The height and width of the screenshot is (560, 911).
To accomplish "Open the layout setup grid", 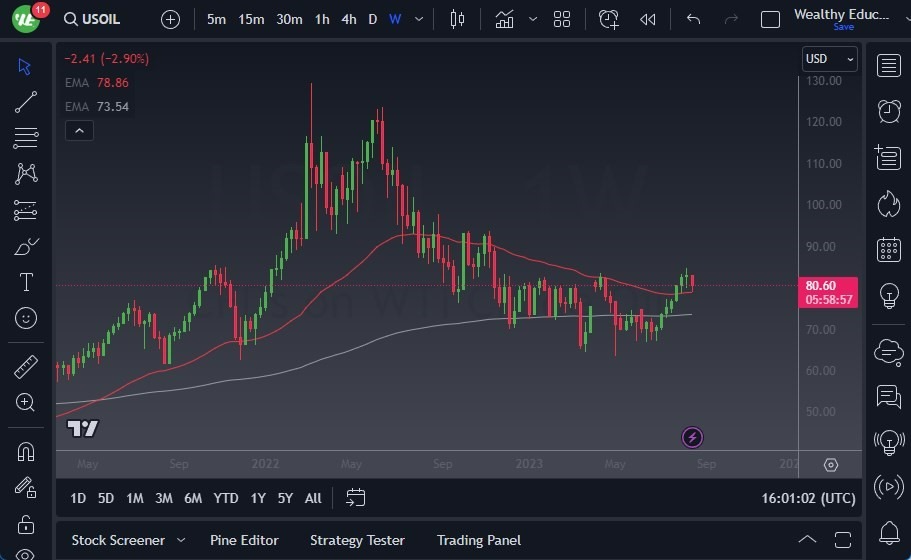I will tap(562, 19).
